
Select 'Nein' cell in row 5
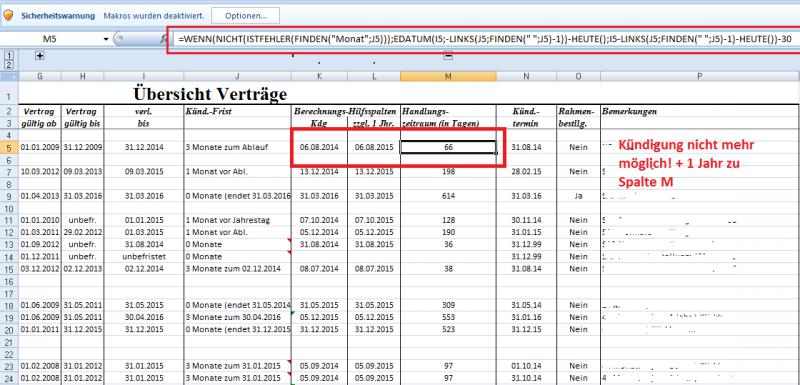pos(579,147)
